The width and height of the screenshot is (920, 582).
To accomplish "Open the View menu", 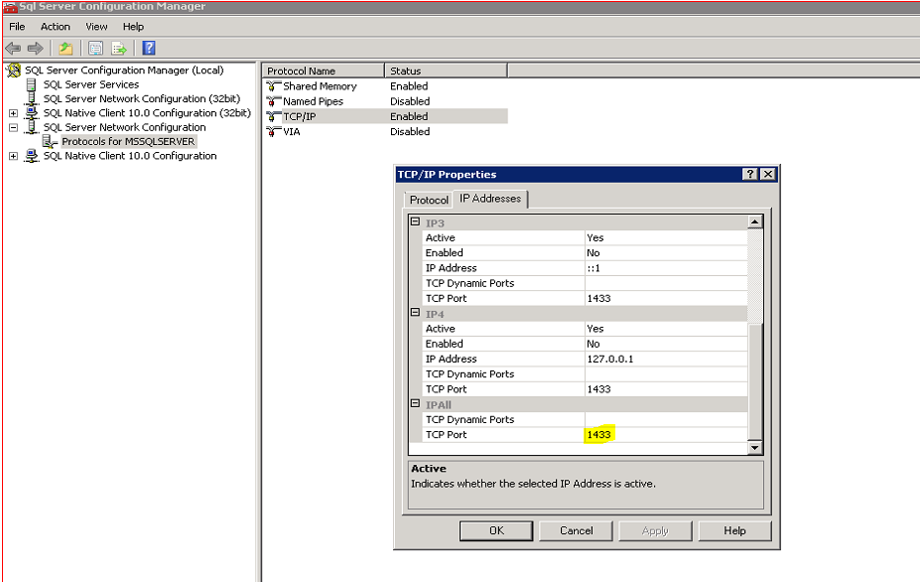I will tap(96, 26).
